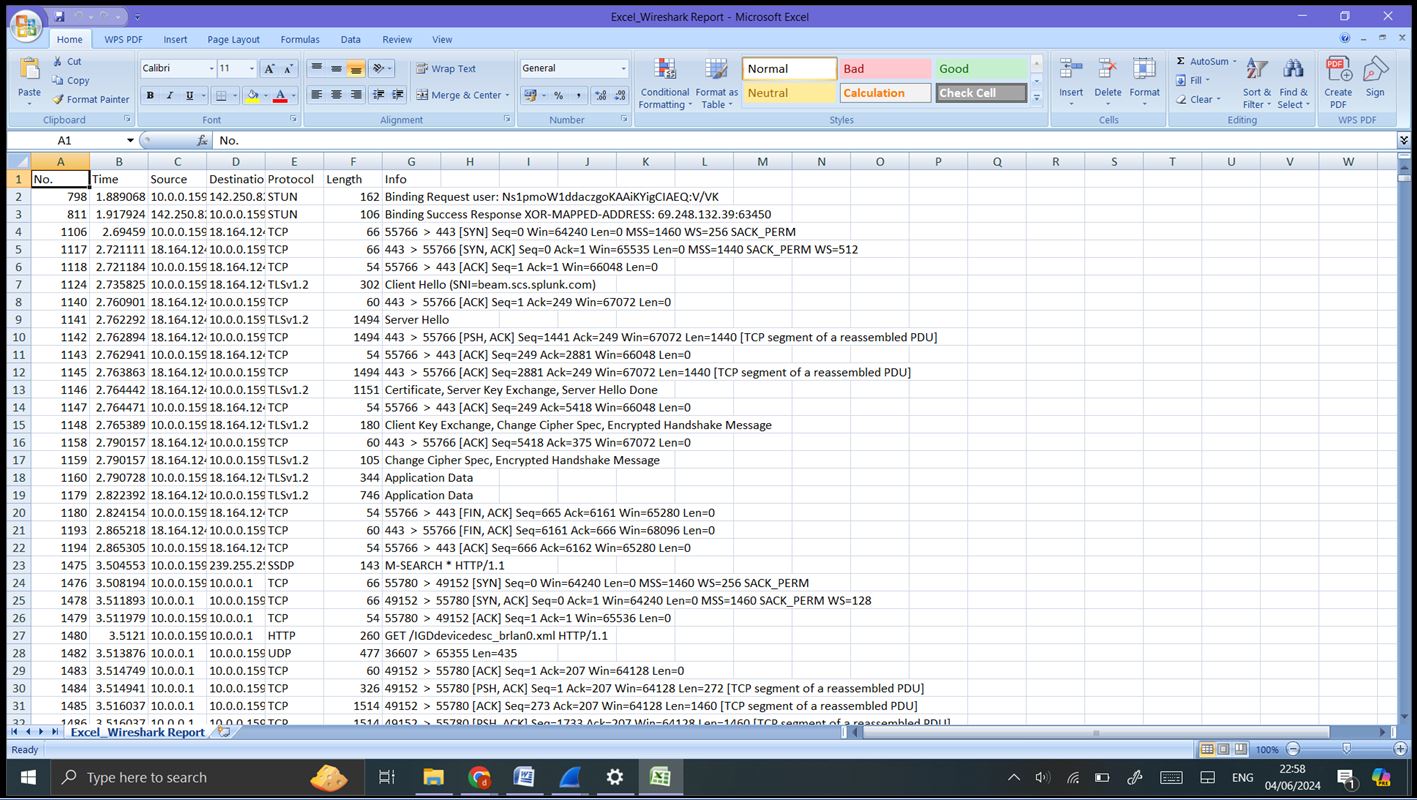Activate the Format Painter
Image resolution: width=1417 pixels, height=800 pixels.
(91, 99)
